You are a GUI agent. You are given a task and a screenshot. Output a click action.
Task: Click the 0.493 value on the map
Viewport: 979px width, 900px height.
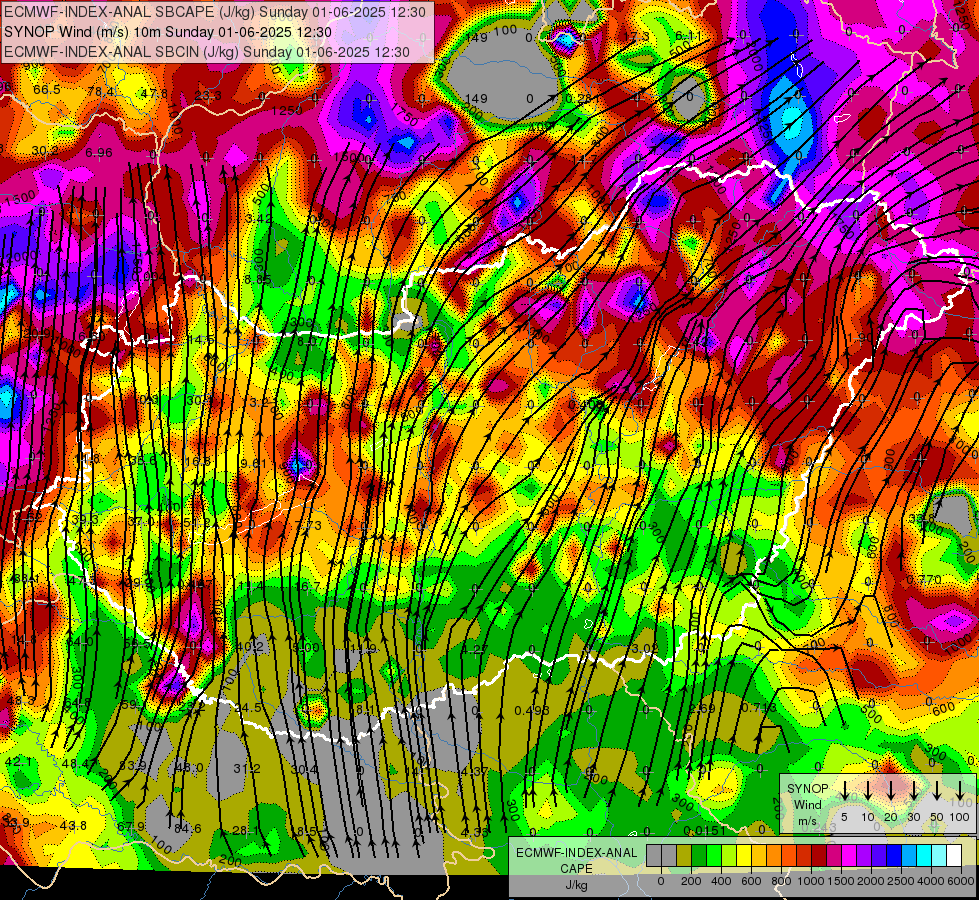click(532, 711)
